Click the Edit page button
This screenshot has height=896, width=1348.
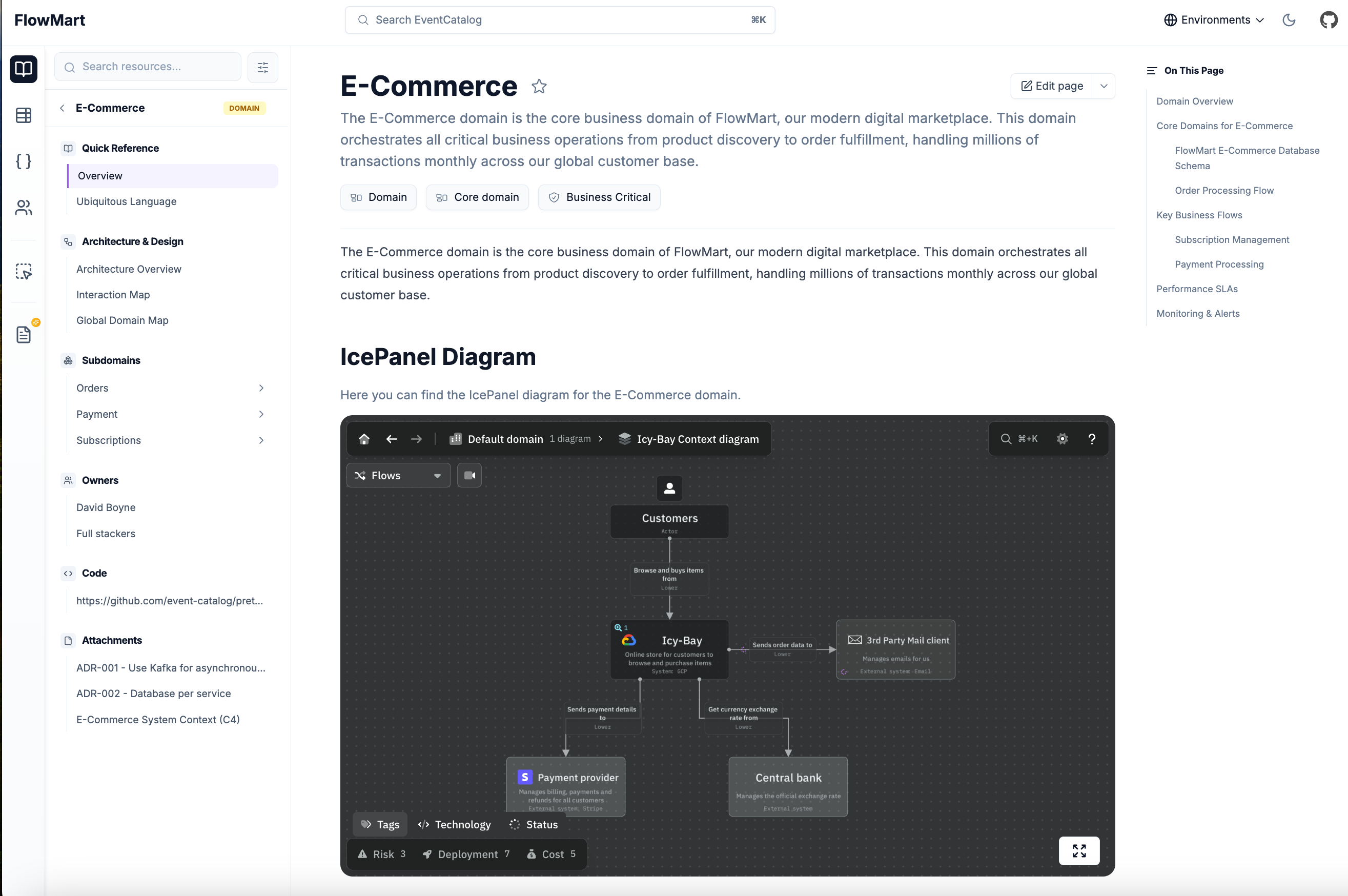pyautogui.click(x=1052, y=86)
